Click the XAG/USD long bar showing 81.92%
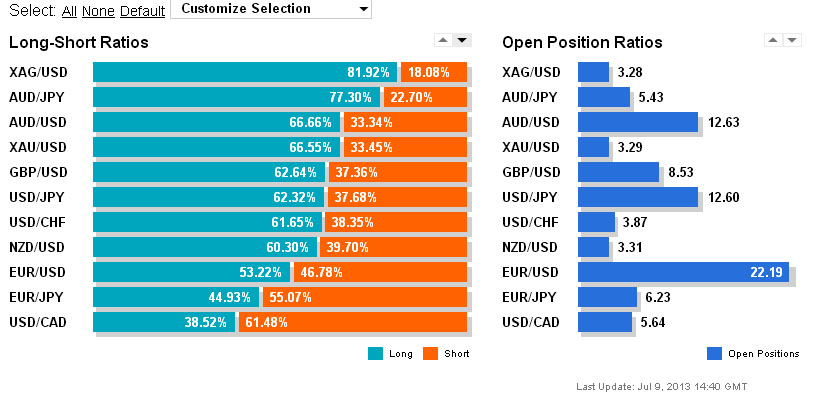The width and height of the screenshot is (814, 408). click(244, 72)
